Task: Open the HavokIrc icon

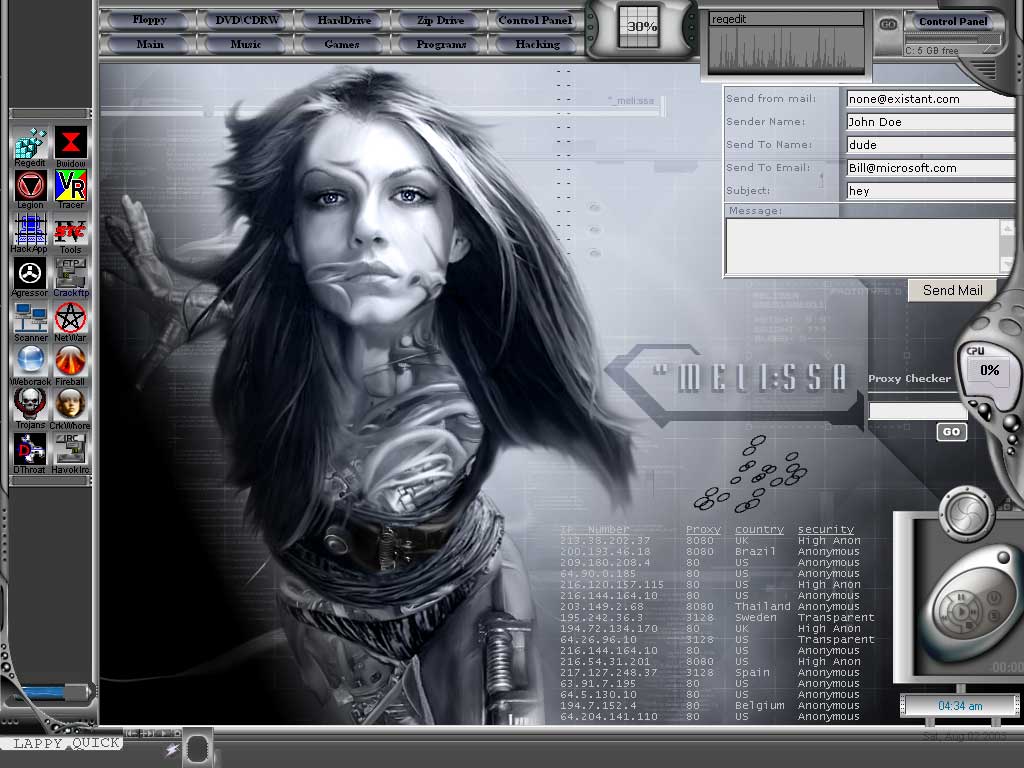Action: tap(71, 449)
